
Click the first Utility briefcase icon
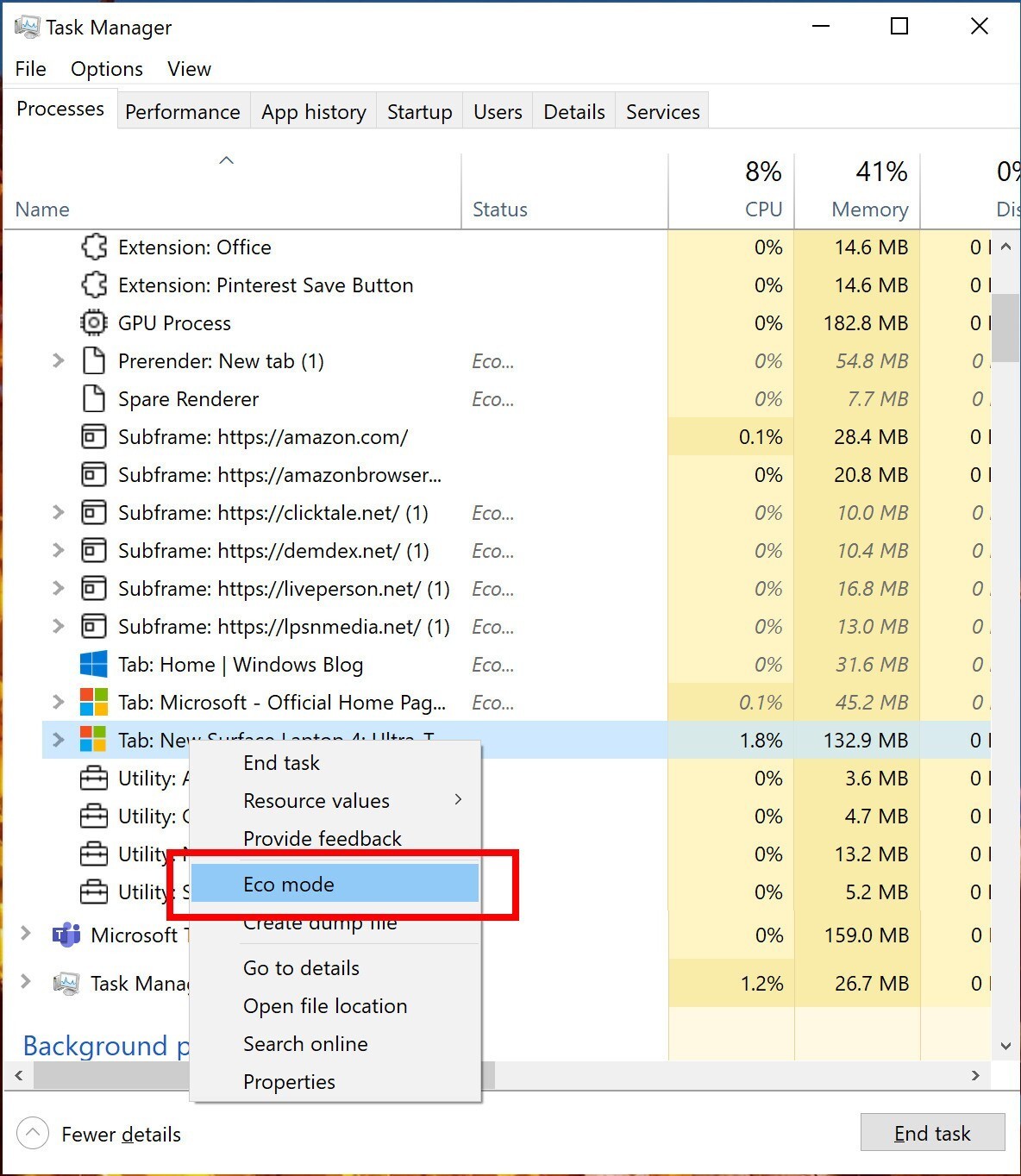[x=94, y=779]
